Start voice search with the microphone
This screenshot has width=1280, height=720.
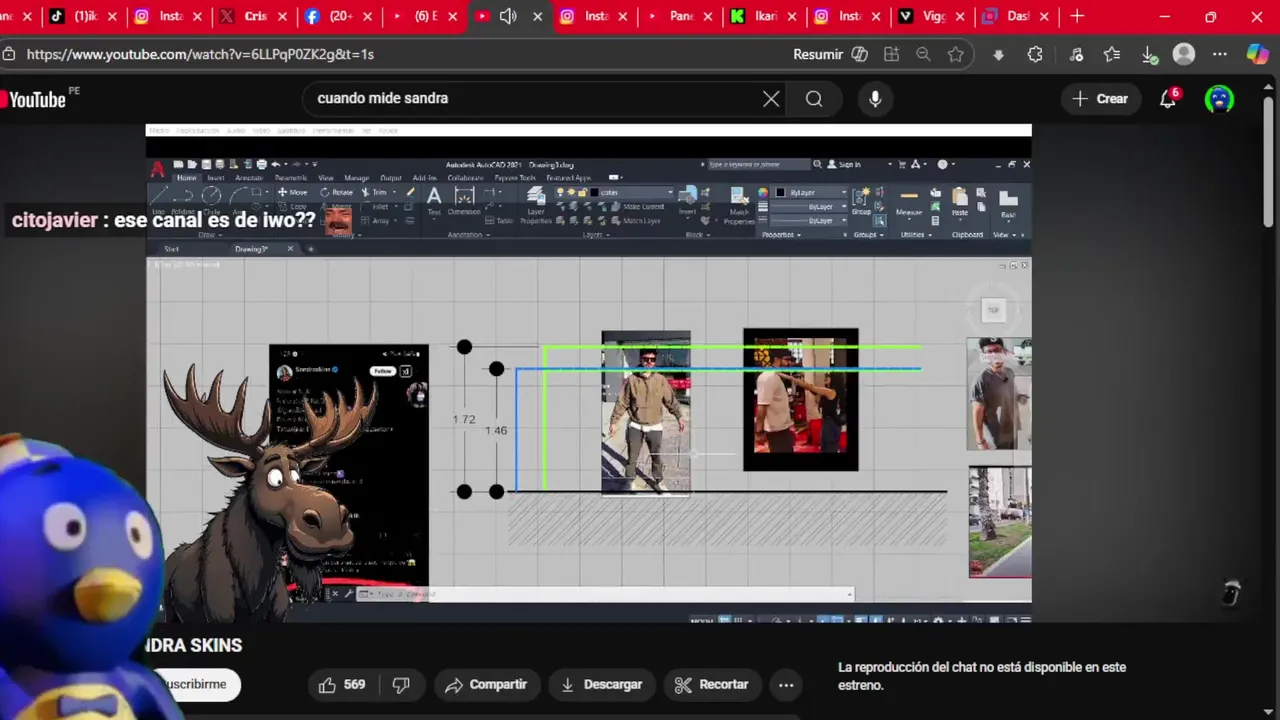pos(875,98)
